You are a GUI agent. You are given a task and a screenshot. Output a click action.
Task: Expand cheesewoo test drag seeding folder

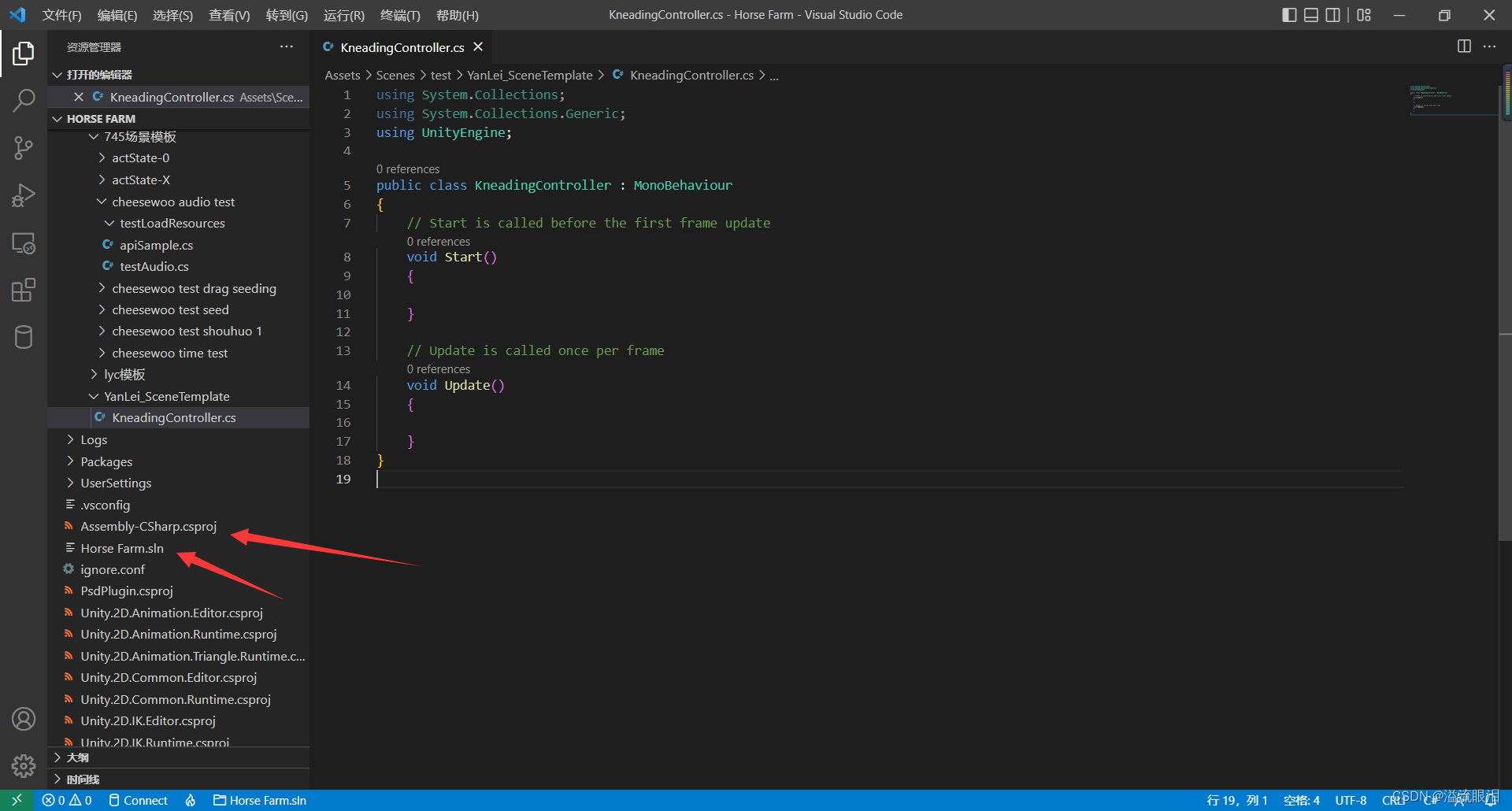[179, 289]
